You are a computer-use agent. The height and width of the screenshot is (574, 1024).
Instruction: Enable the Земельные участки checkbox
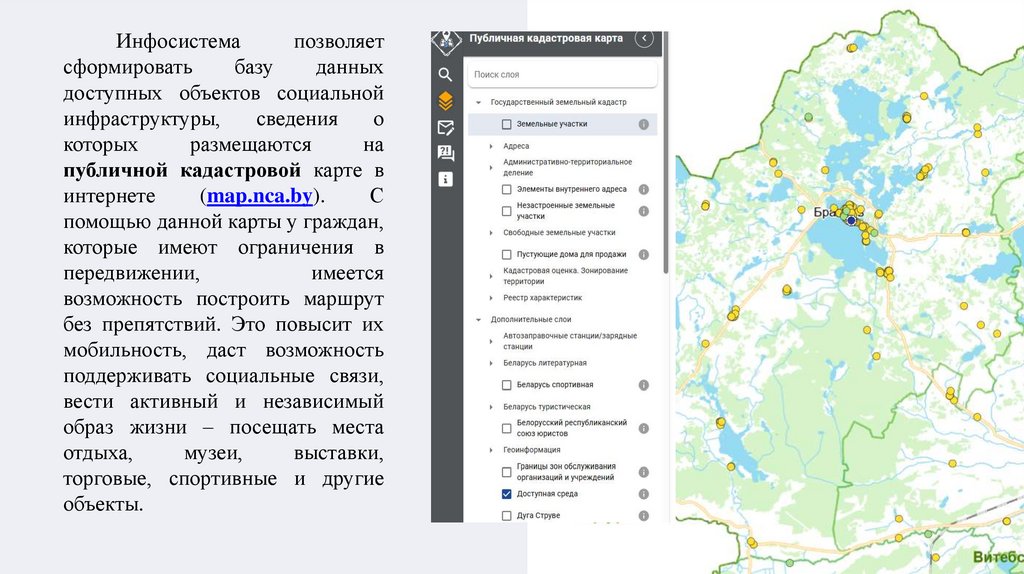507,125
